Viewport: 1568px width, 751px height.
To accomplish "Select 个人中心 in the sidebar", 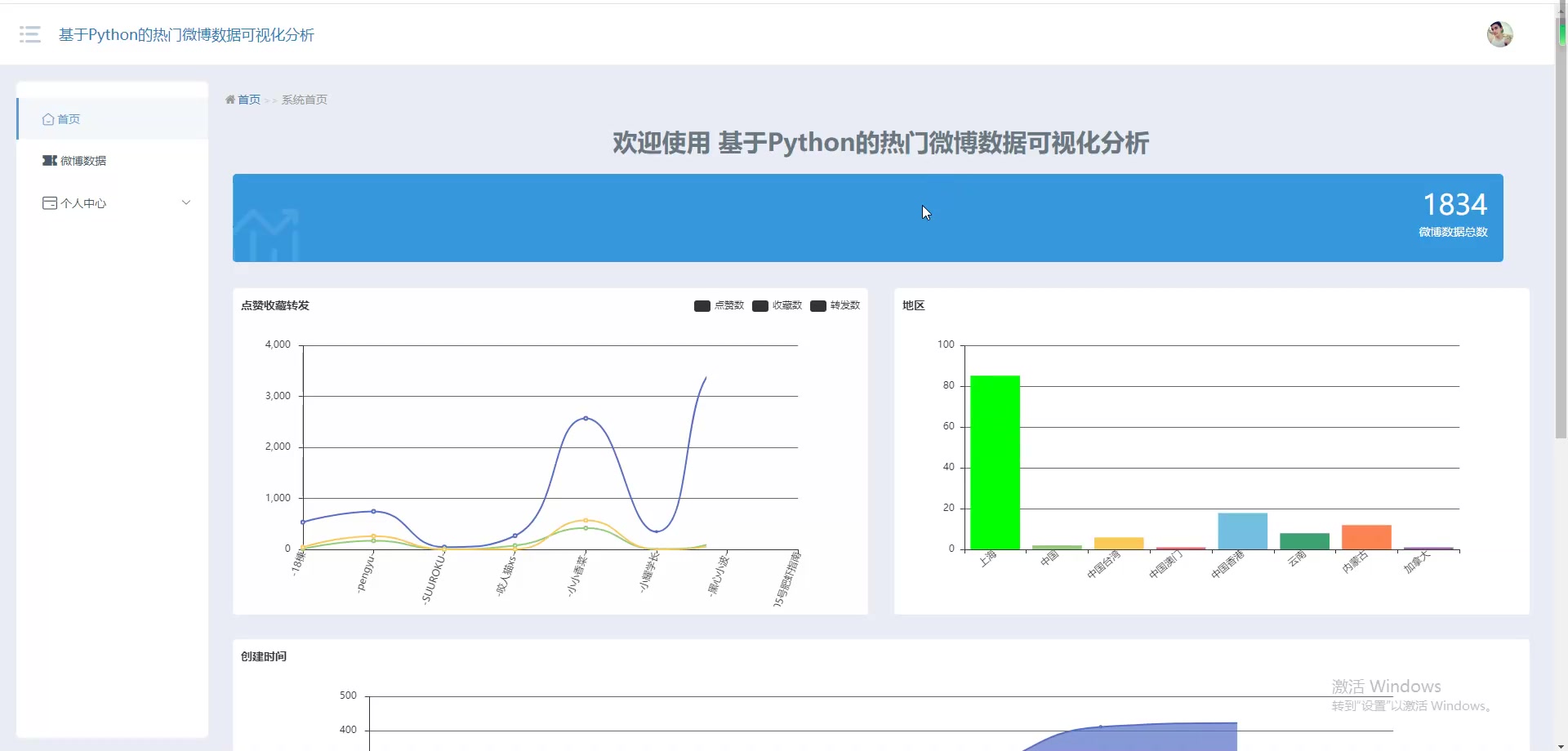I will 113,203.
